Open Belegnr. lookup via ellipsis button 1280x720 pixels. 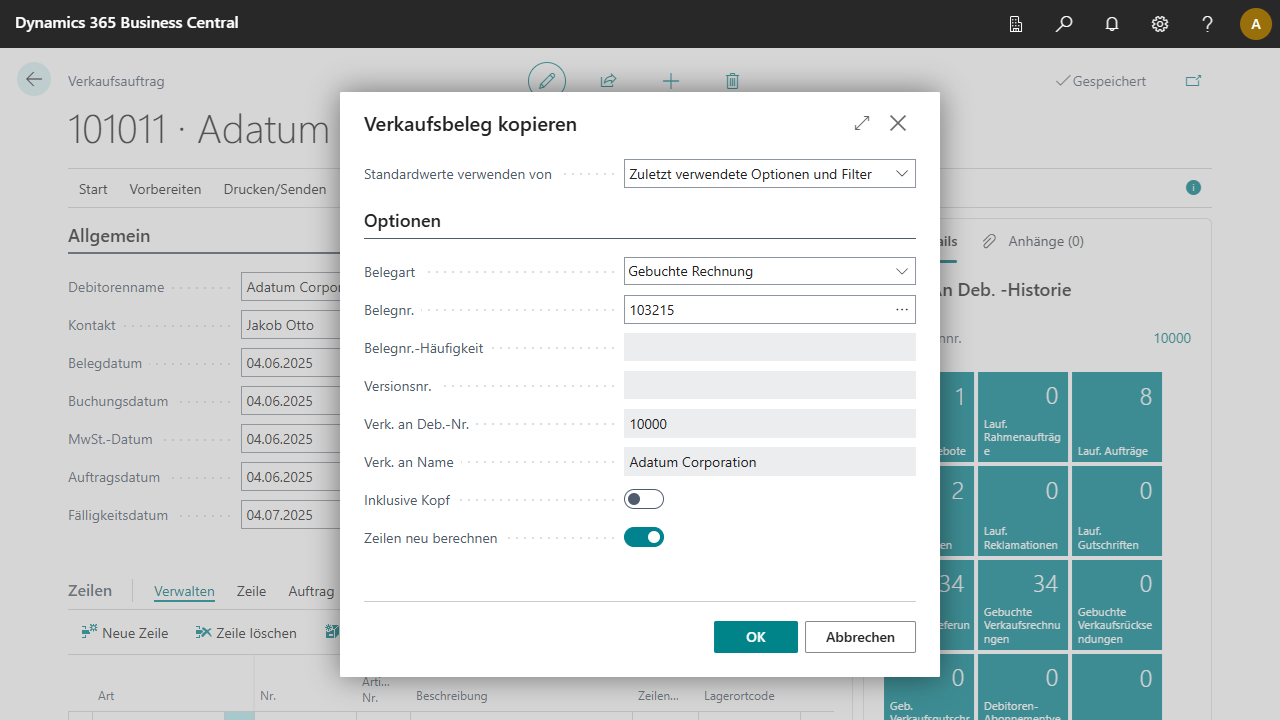coord(902,310)
